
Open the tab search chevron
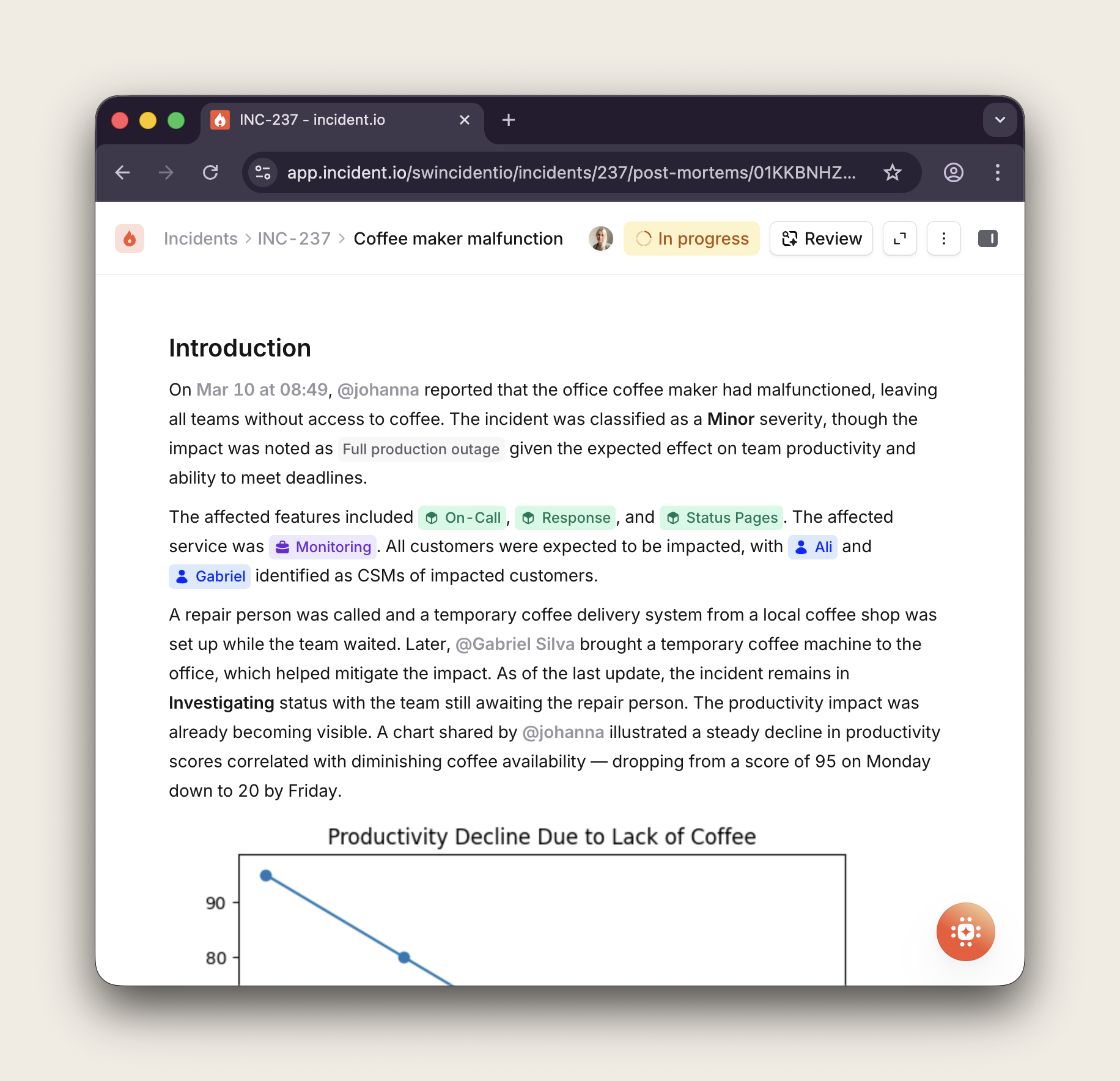coord(999,120)
